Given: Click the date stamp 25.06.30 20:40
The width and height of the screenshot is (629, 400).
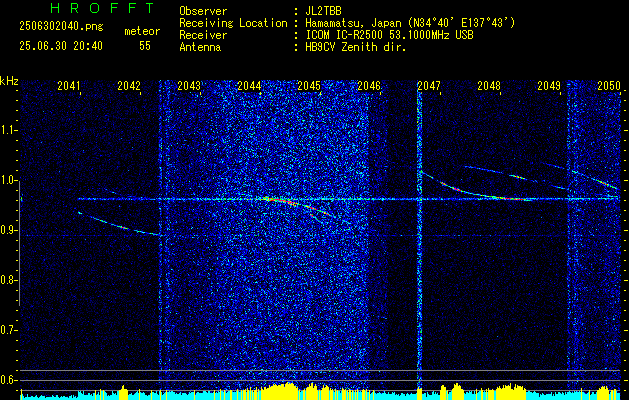Looking at the screenshot, I should point(61,46).
